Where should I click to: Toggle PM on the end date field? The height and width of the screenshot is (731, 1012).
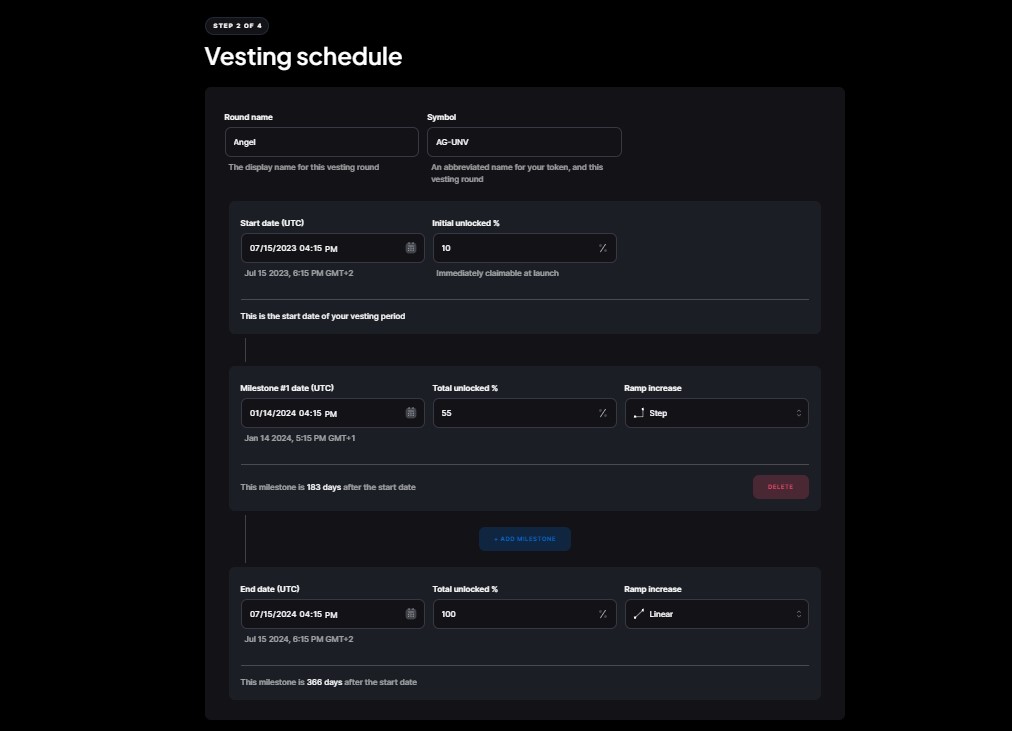point(330,614)
